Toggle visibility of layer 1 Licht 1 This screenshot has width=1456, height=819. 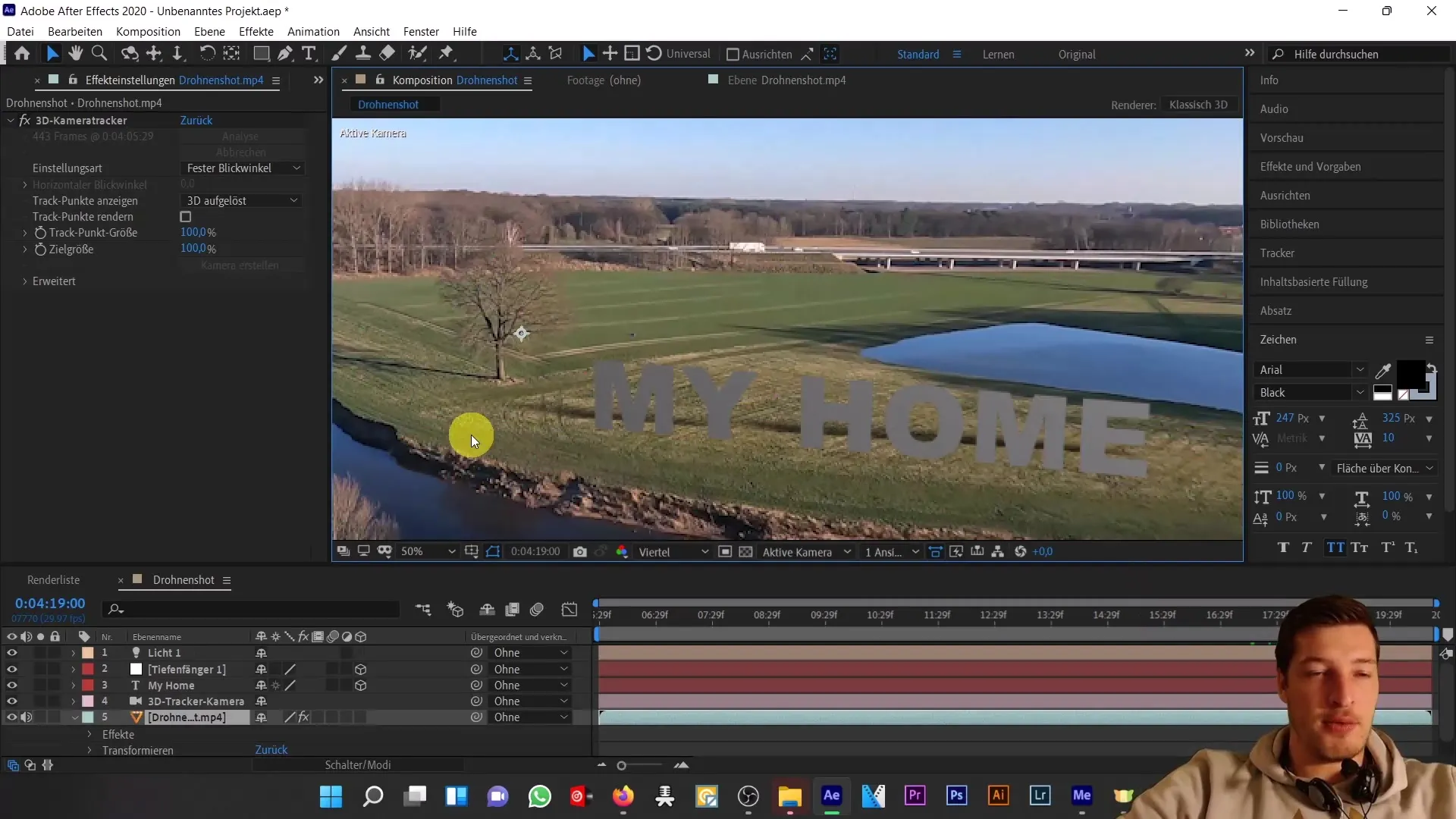[11, 652]
